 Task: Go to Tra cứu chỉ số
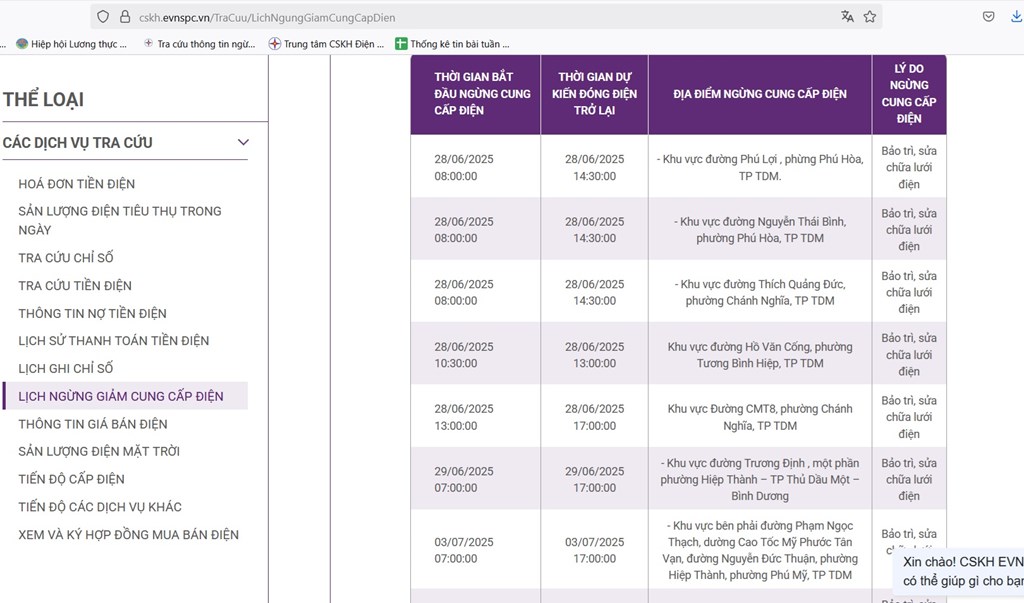(x=66, y=258)
